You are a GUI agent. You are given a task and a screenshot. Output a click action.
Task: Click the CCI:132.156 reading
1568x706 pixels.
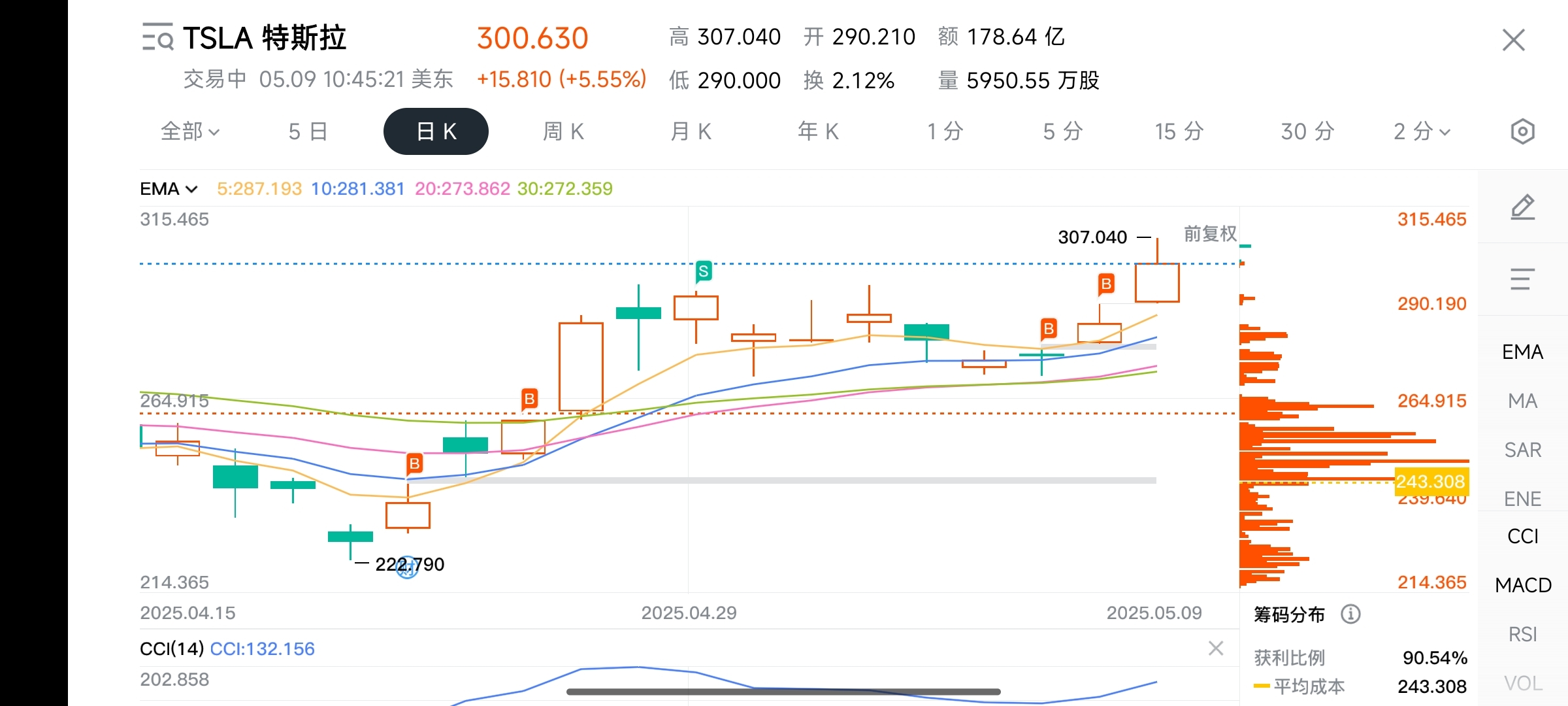click(x=262, y=648)
